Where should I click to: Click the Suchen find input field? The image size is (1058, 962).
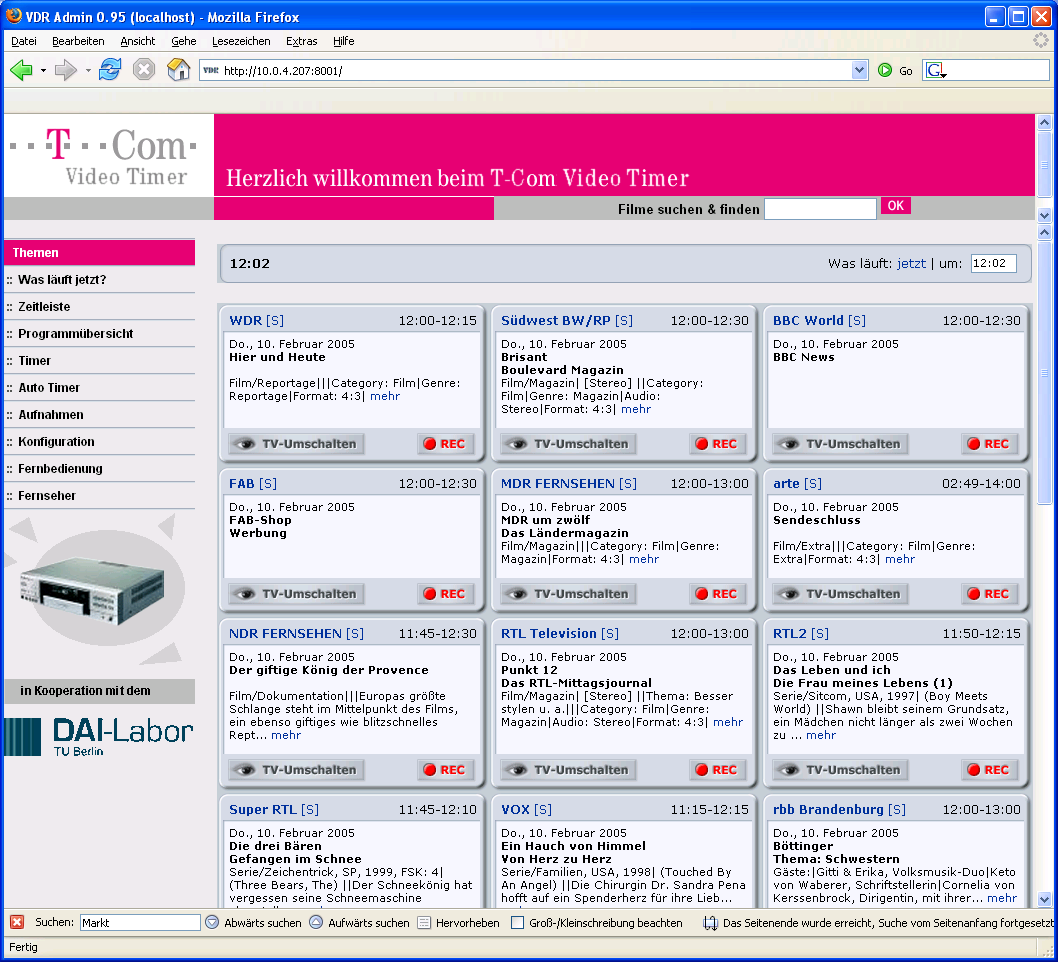(140, 922)
